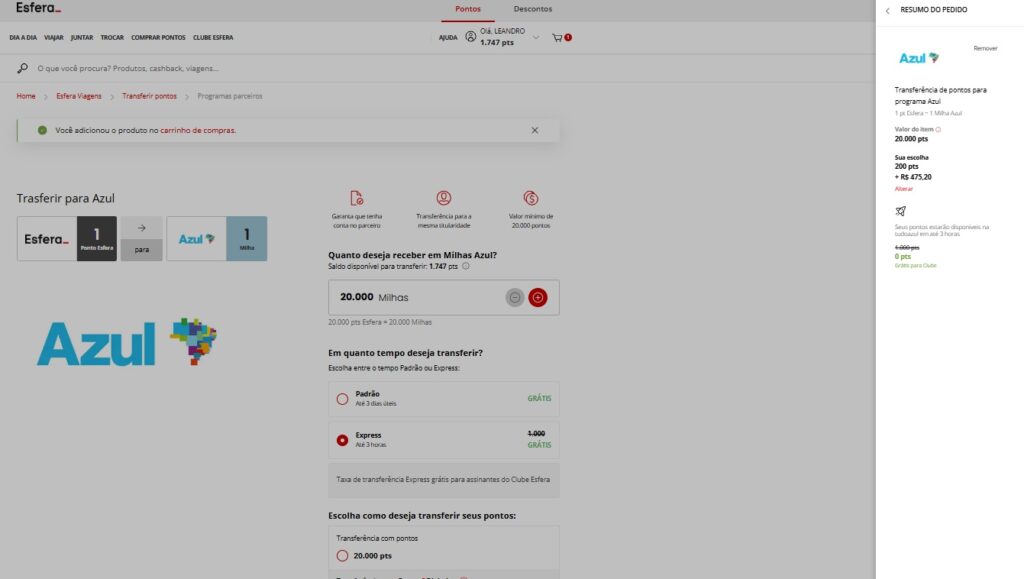Viewport: 1024px width, 579px height.
Task: Click back arrow in Resumo do Pedido
Action: pos(887,10)
